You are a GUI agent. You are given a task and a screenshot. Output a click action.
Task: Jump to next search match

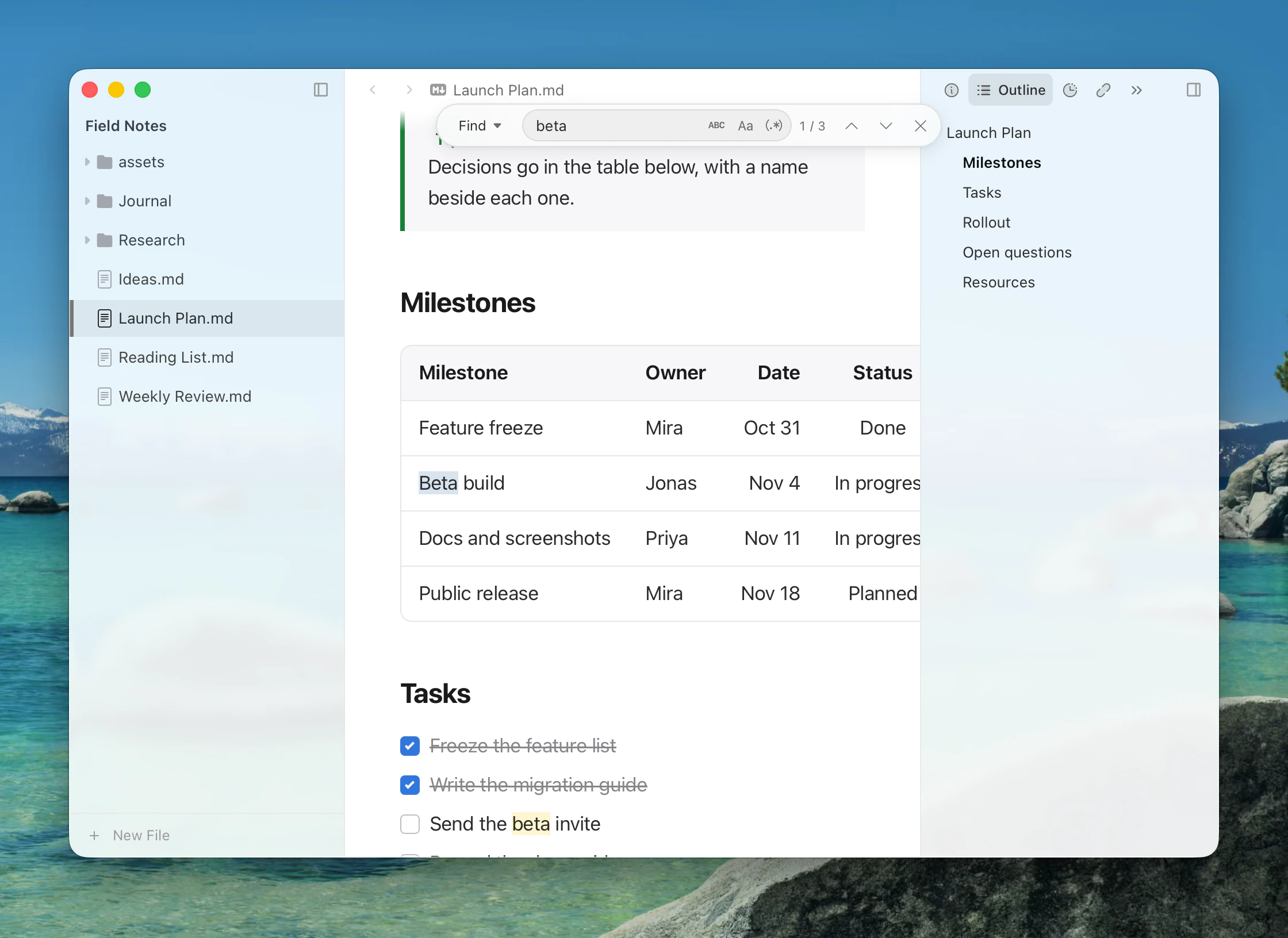click(x=886, y=126)
